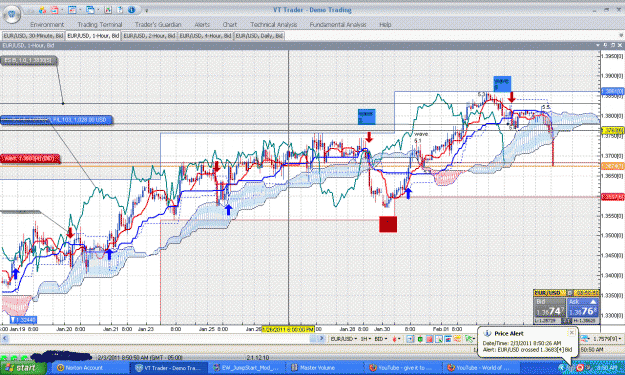The width and height of the screenshot is (625, 375).
Task: Expand the quick access toolbar customize arrow
Action: click(146, 10)
